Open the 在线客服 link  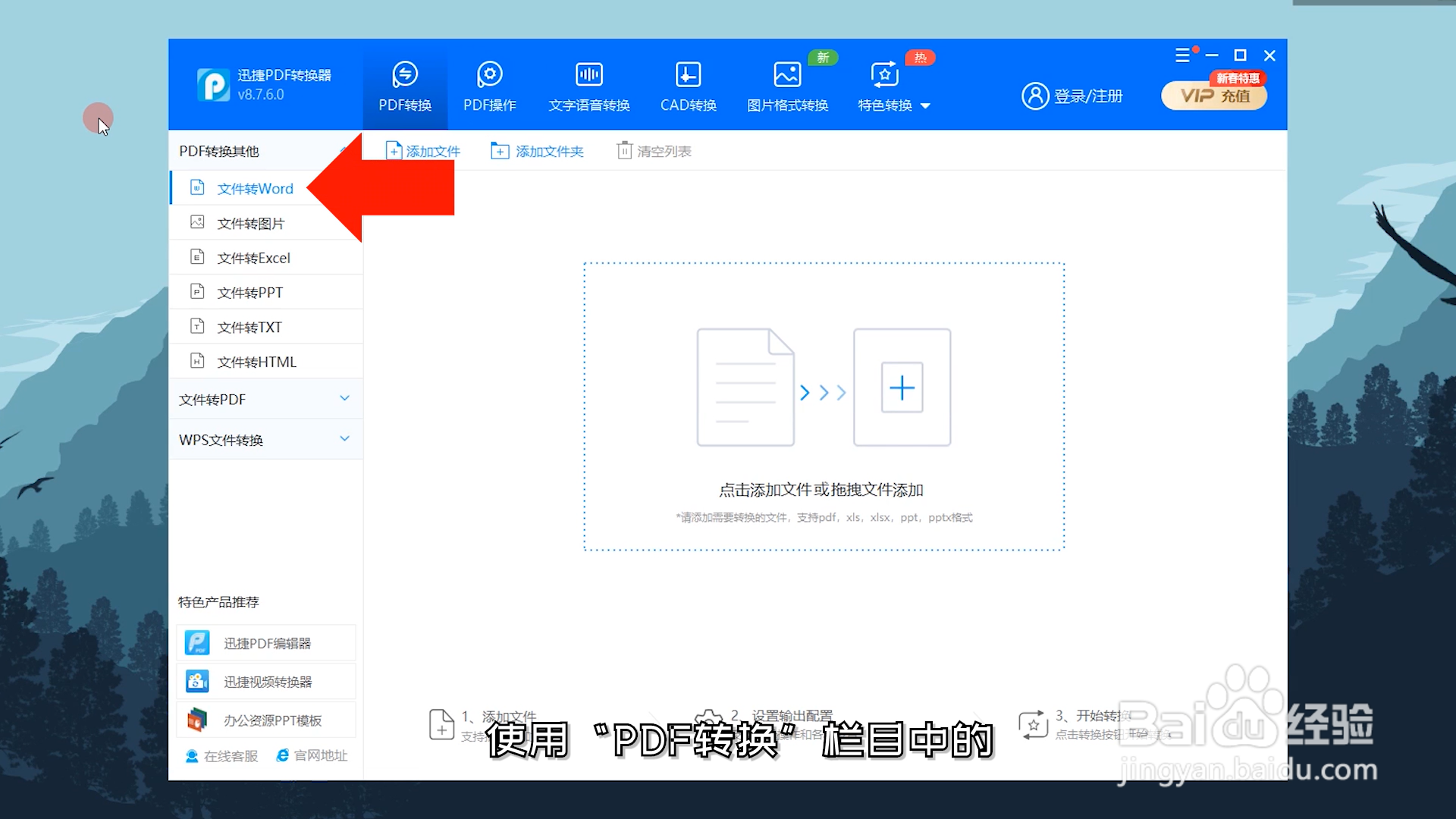pos(222,756)
